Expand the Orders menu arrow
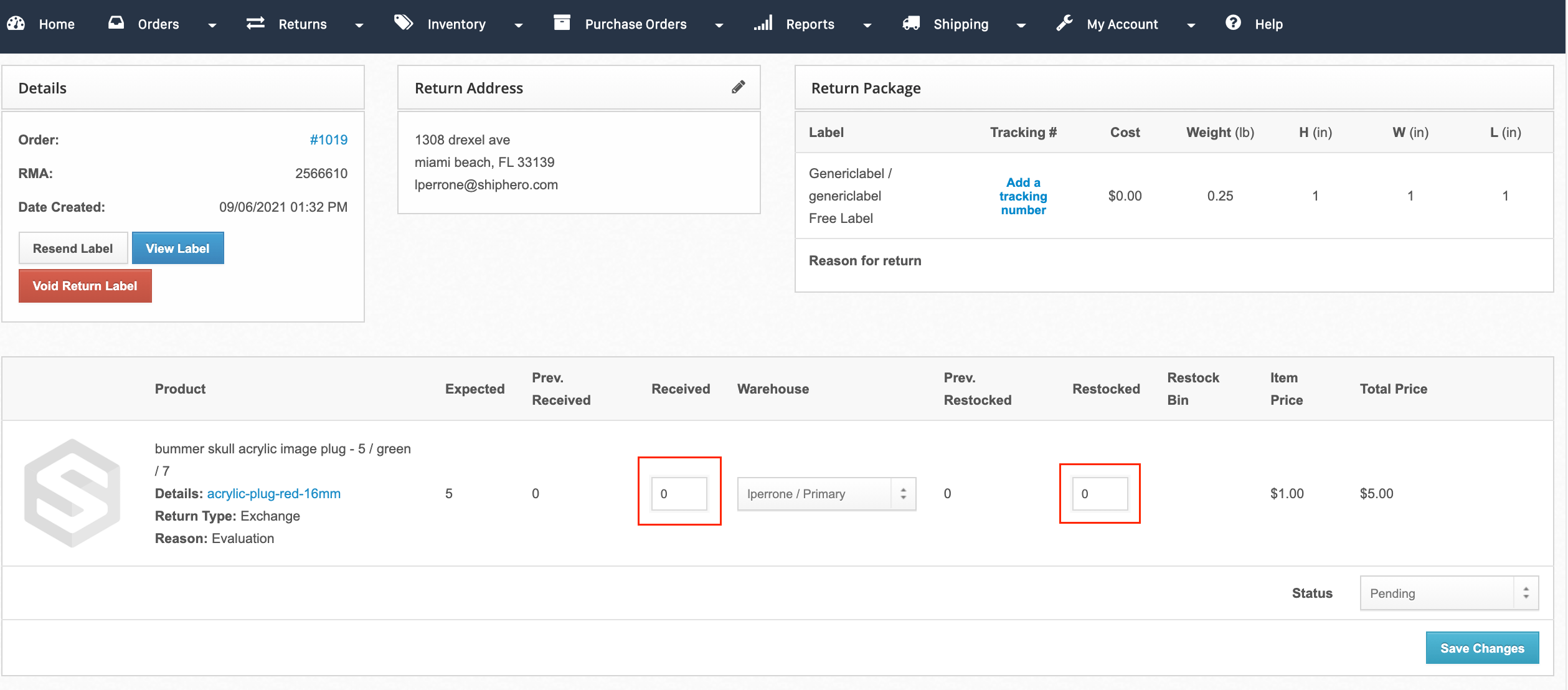This screenshot has width=1568, height=690. [212, 26]
